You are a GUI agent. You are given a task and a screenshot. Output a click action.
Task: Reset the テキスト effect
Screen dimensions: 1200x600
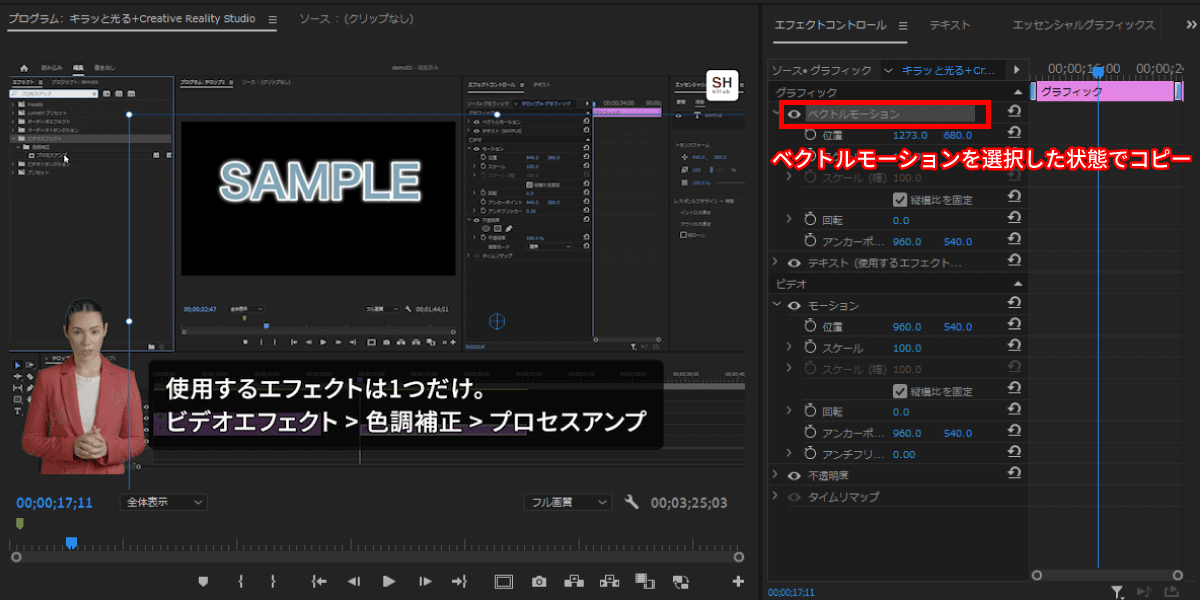pos(1014,262)
